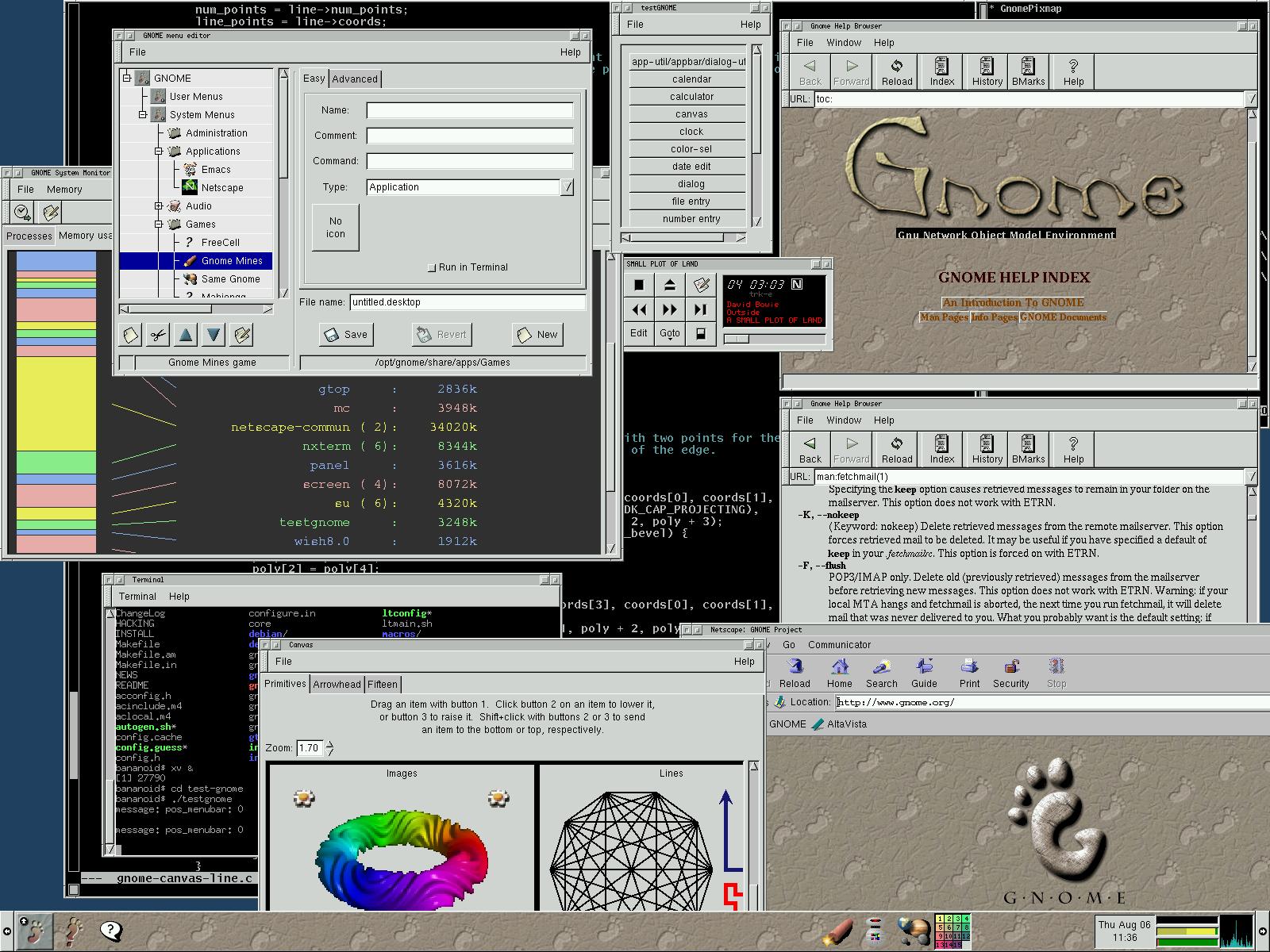
Task: Skip to next CD track
Action: tap(701, 309)
